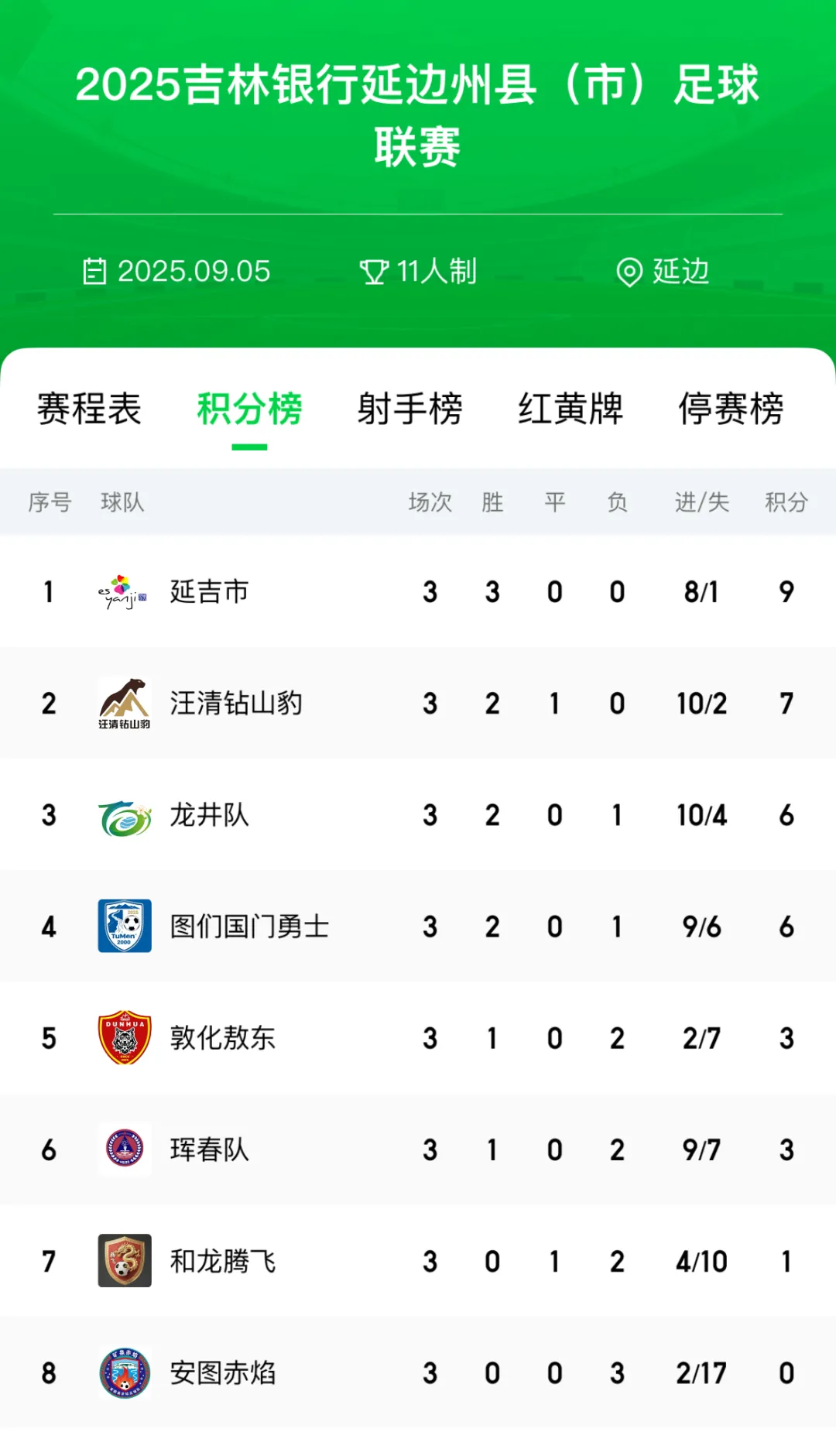Go to the 停赛榜 tab
This screenshot has height=1456, width=836.
click(x=731, y=409)
